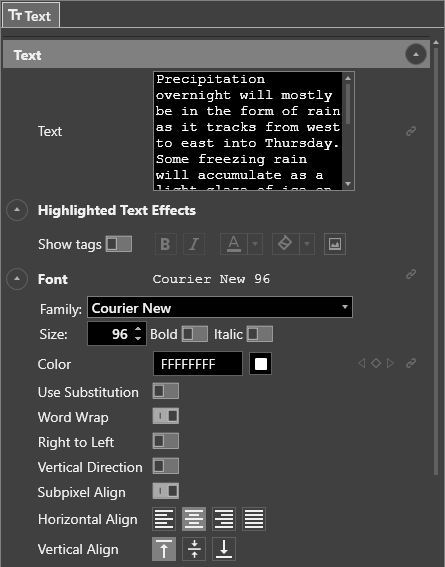Click the insert image icon in text effects
Image resolution: width=445 pixels, height=567 pixels.
coord(335,244)
